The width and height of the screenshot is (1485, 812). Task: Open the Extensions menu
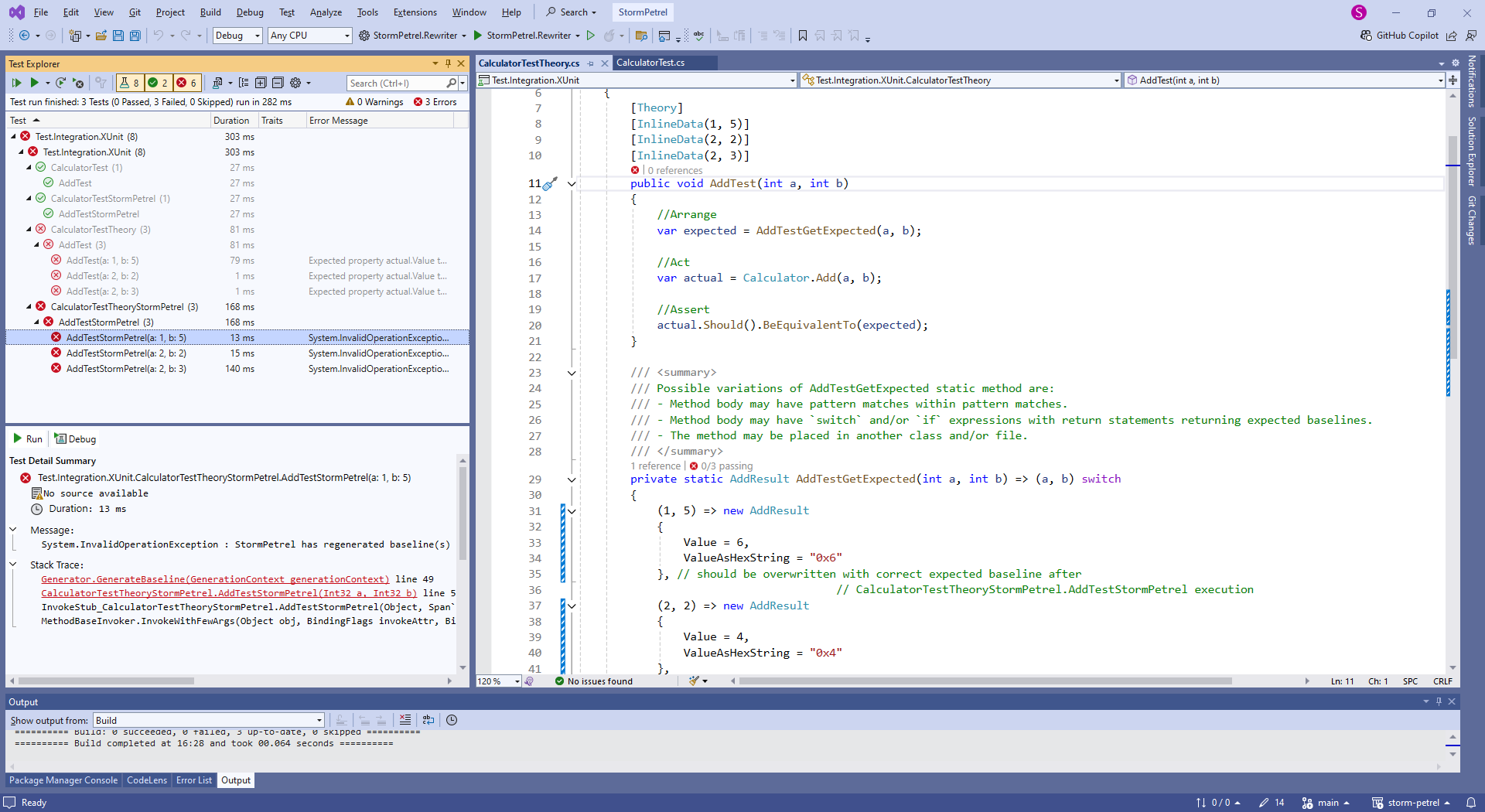coord(415,12)
